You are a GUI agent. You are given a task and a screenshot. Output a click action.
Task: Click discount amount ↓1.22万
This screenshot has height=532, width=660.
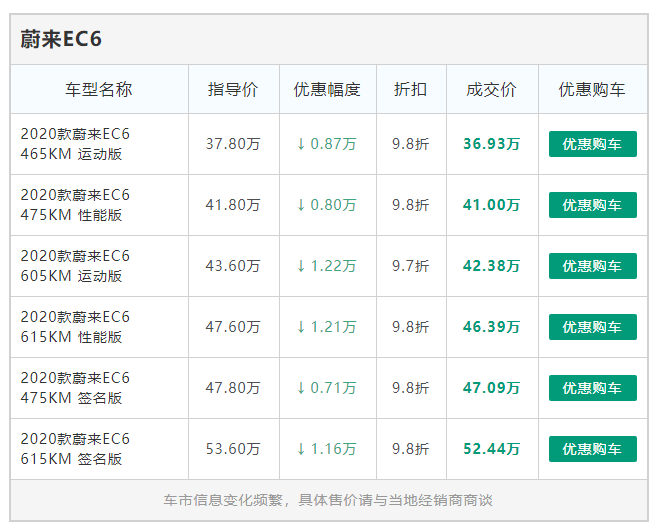(327, 266)
